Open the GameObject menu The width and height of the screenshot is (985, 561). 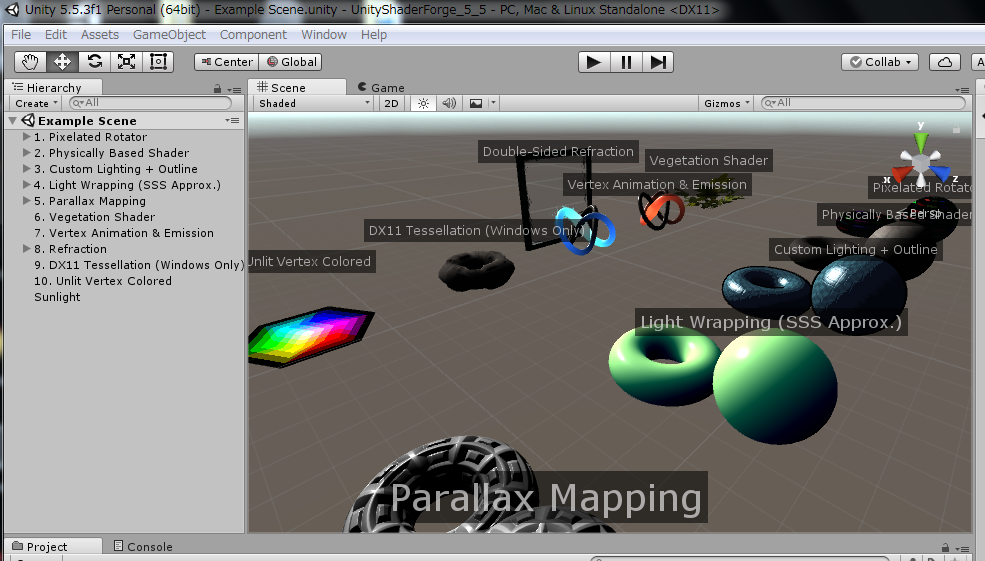click(169, 35)
